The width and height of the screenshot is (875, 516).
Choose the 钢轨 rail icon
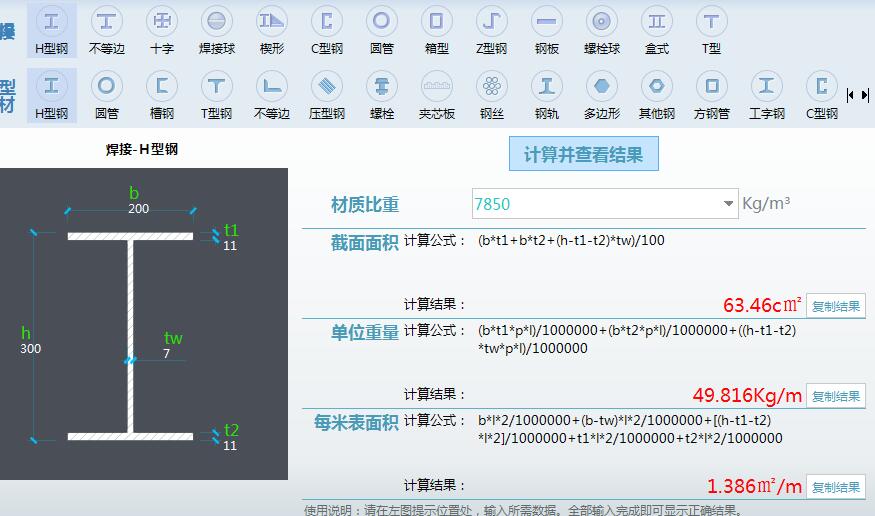click(x=546, y=95)
